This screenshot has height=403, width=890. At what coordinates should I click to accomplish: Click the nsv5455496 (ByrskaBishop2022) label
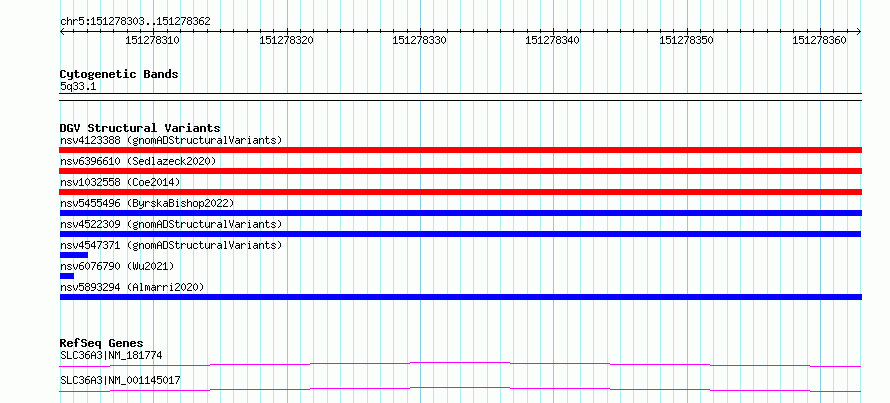pyautogui.click(x=146, y=203)
